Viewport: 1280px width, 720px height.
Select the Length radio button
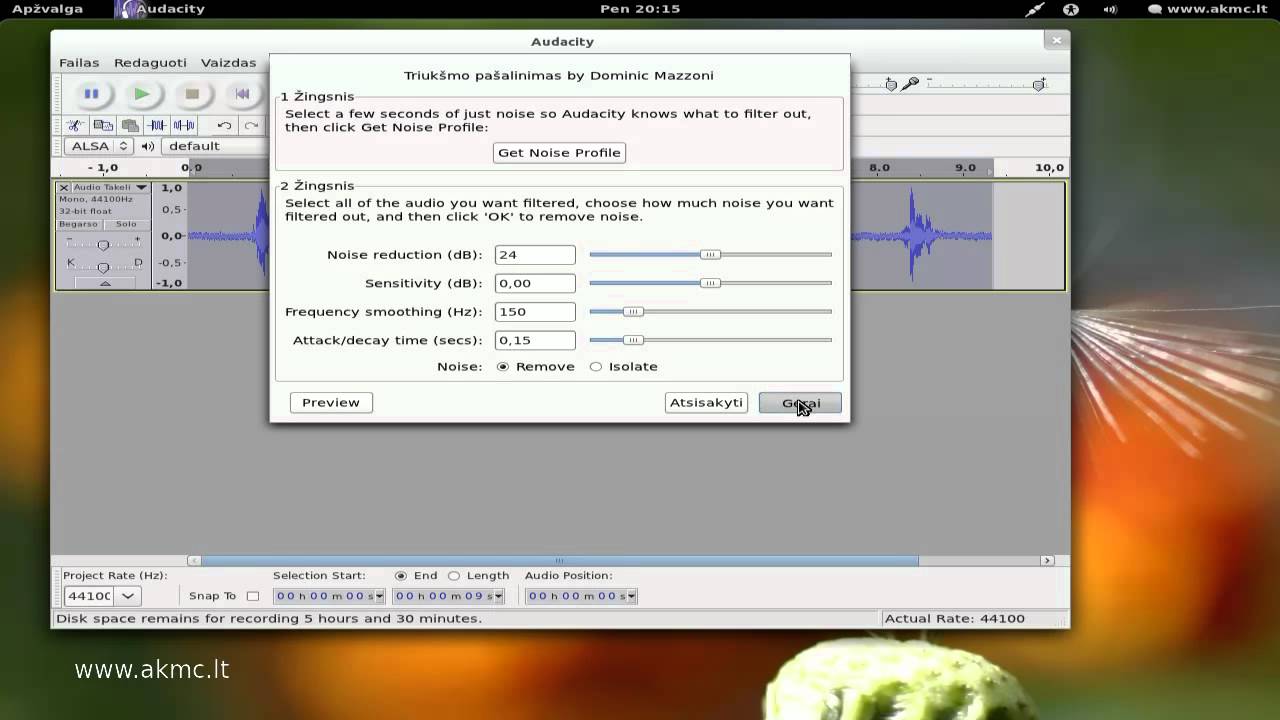[x=454, y=576]
